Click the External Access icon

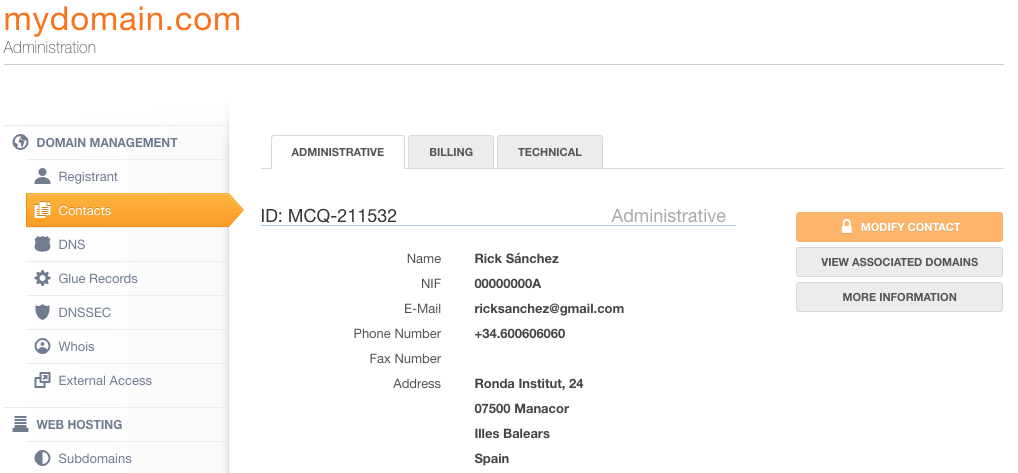pos(42,380)
